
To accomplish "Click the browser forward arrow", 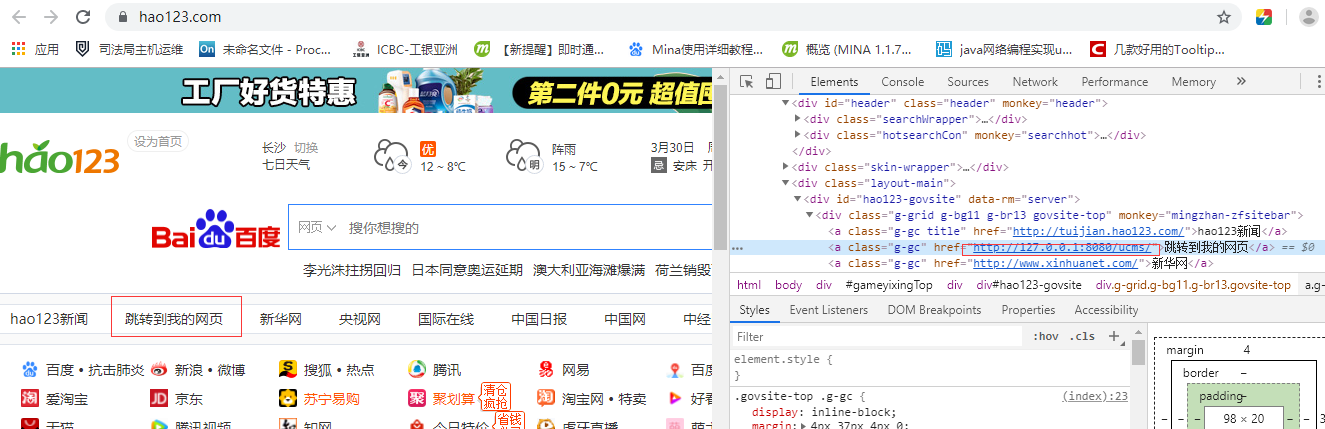I will click(51, 17).
